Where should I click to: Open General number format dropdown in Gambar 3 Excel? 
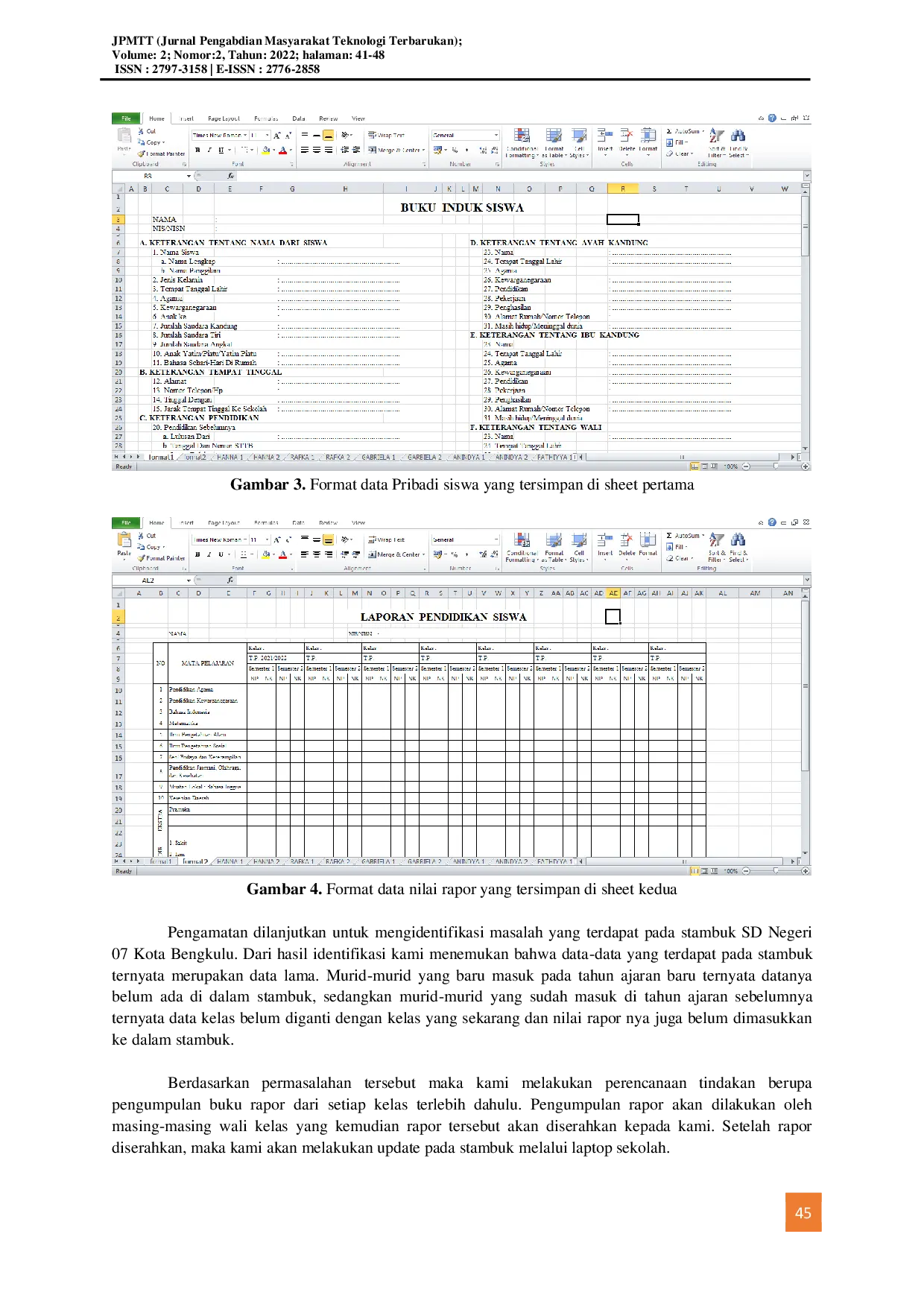[x=496, y=136]
